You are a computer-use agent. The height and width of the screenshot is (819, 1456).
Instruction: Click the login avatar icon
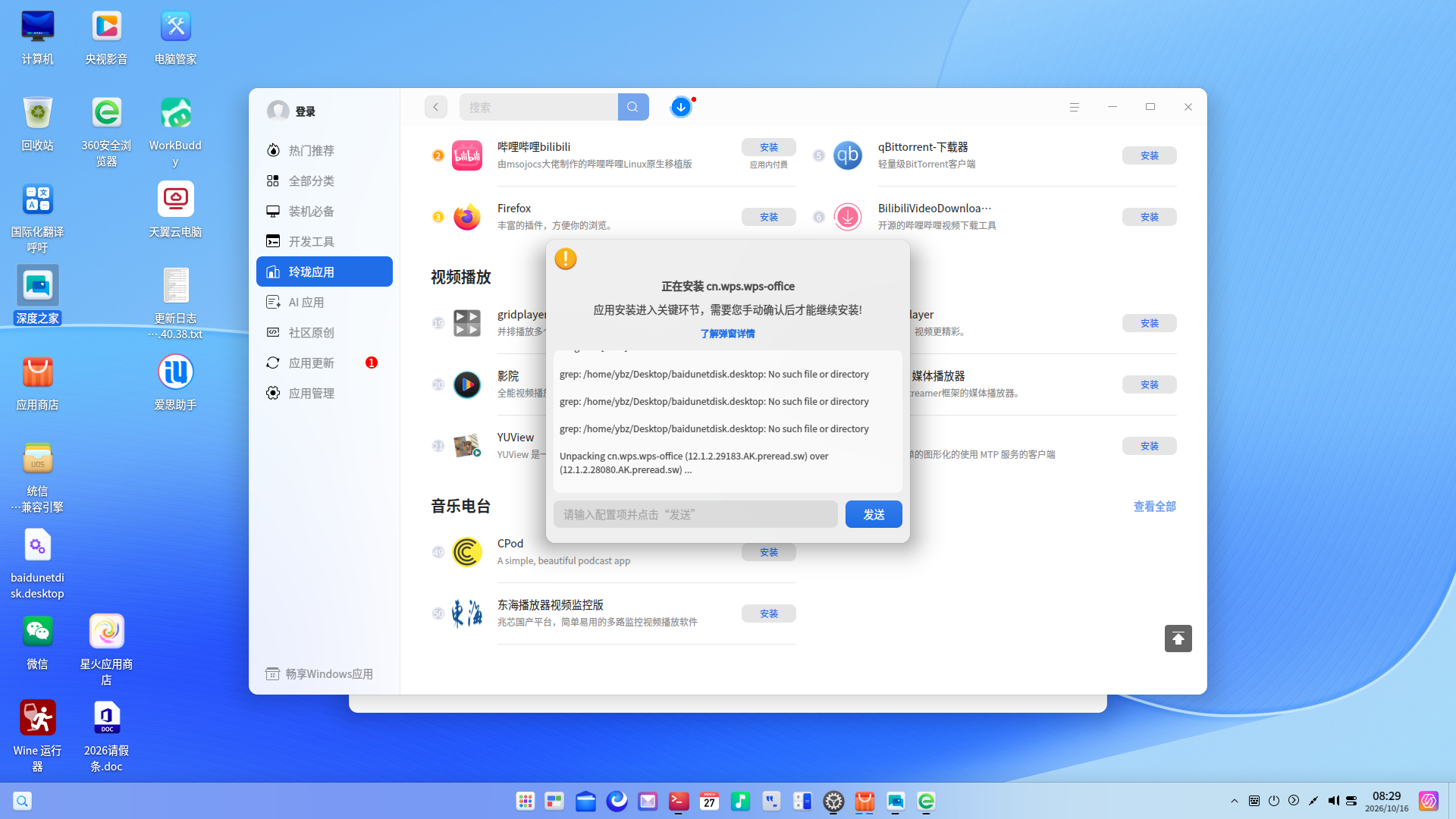point(278,111)
